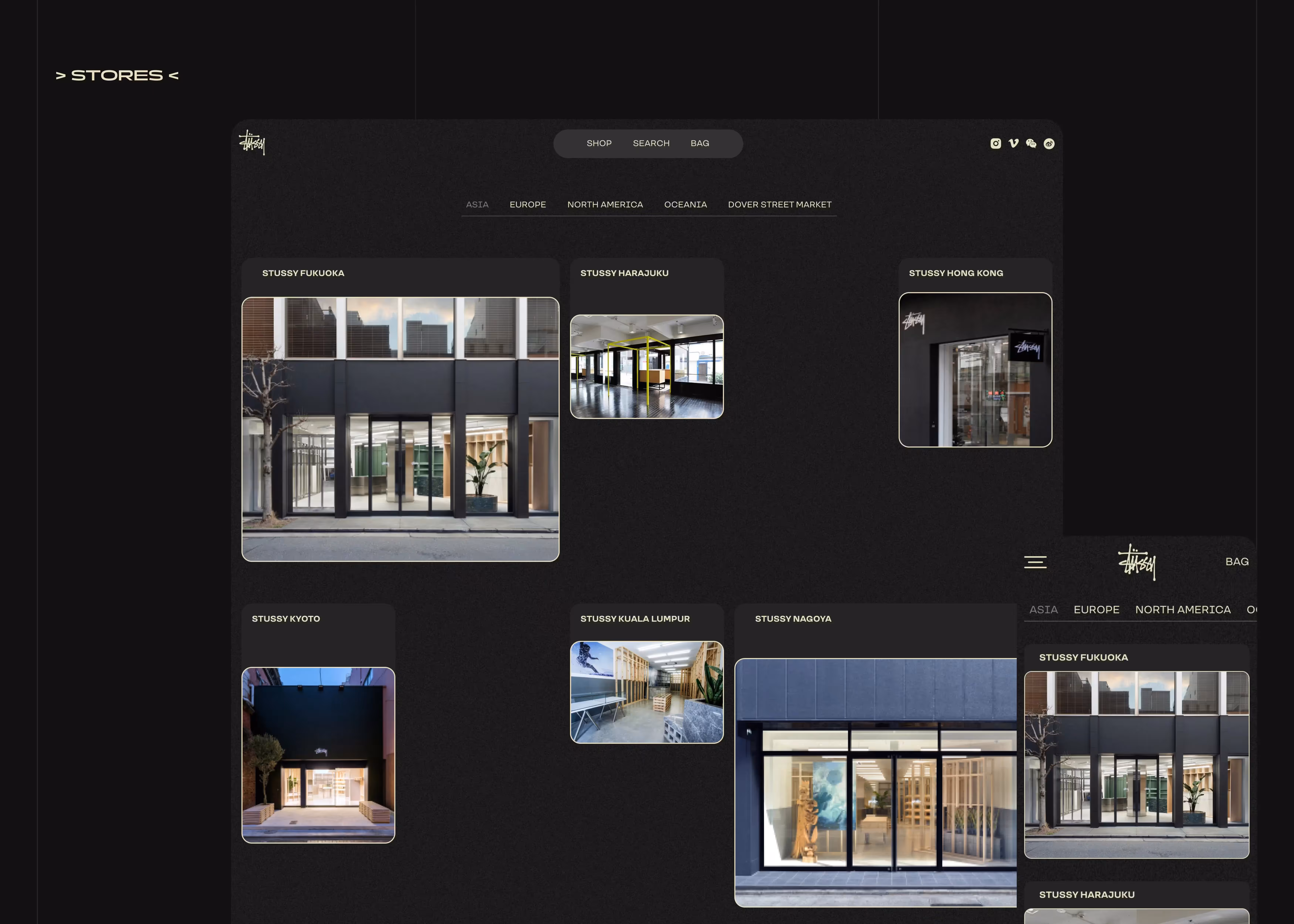Click the Stussy logo in desktop header

(x=252, y=142)
